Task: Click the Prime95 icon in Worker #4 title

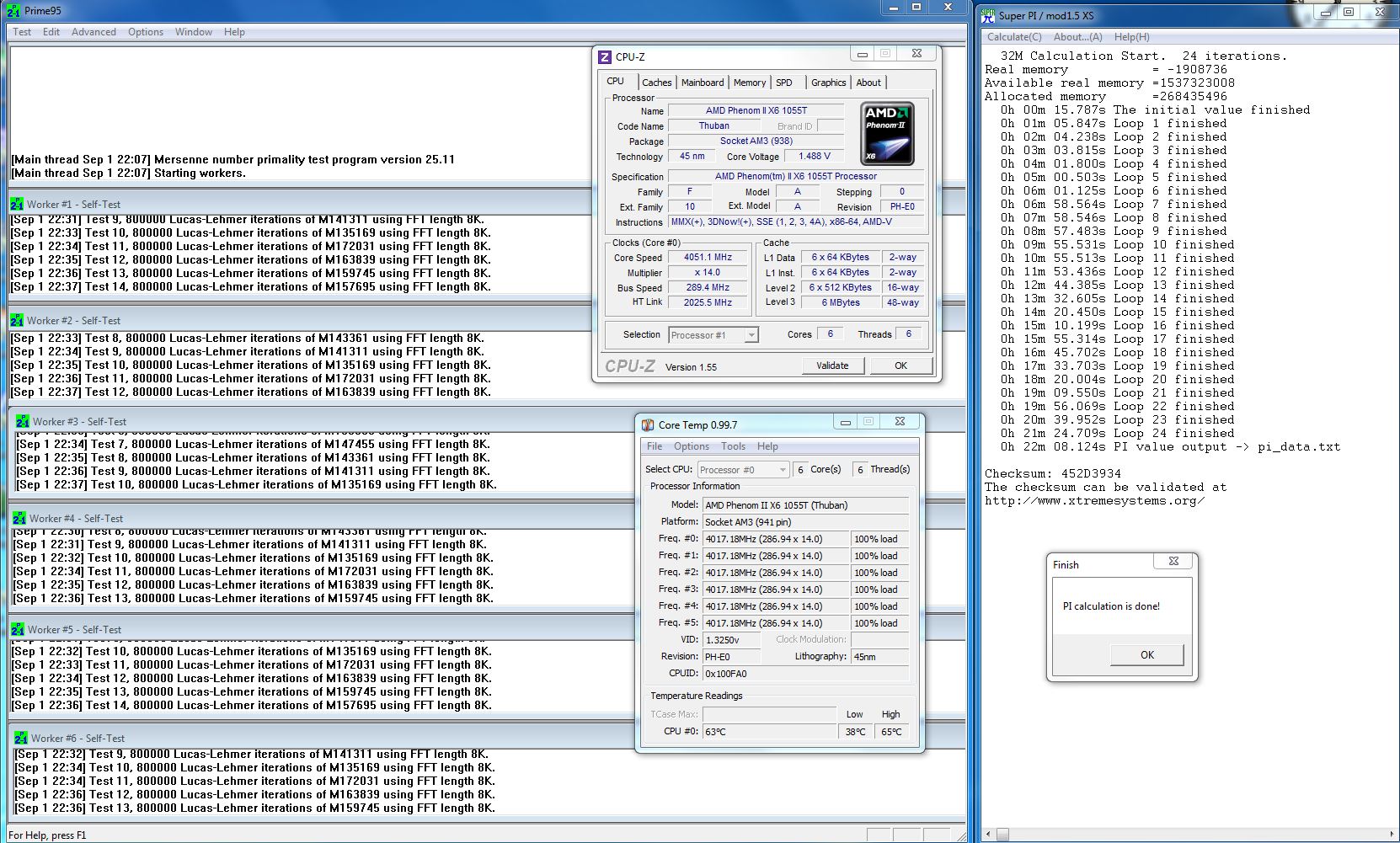Action: [x=19, y=518]
